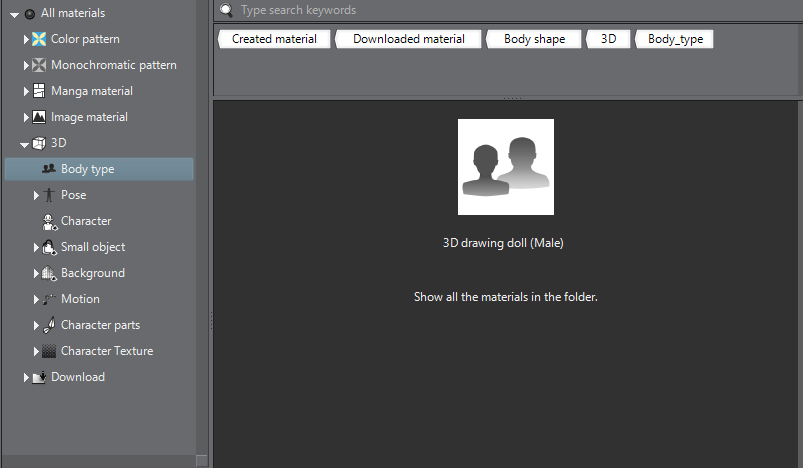Click the Pose figure icon

point(49,195)
